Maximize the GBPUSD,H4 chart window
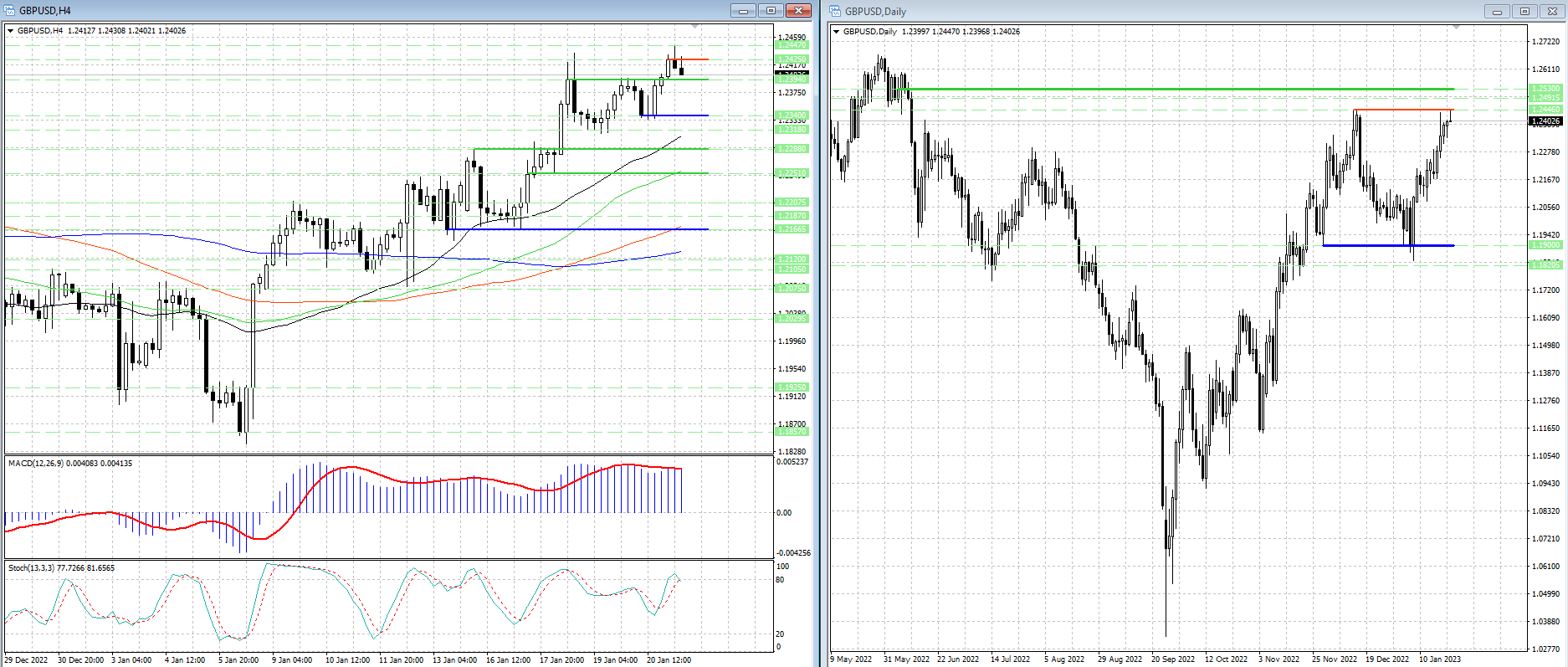1568x667 pixels. [x=771, y=11]
